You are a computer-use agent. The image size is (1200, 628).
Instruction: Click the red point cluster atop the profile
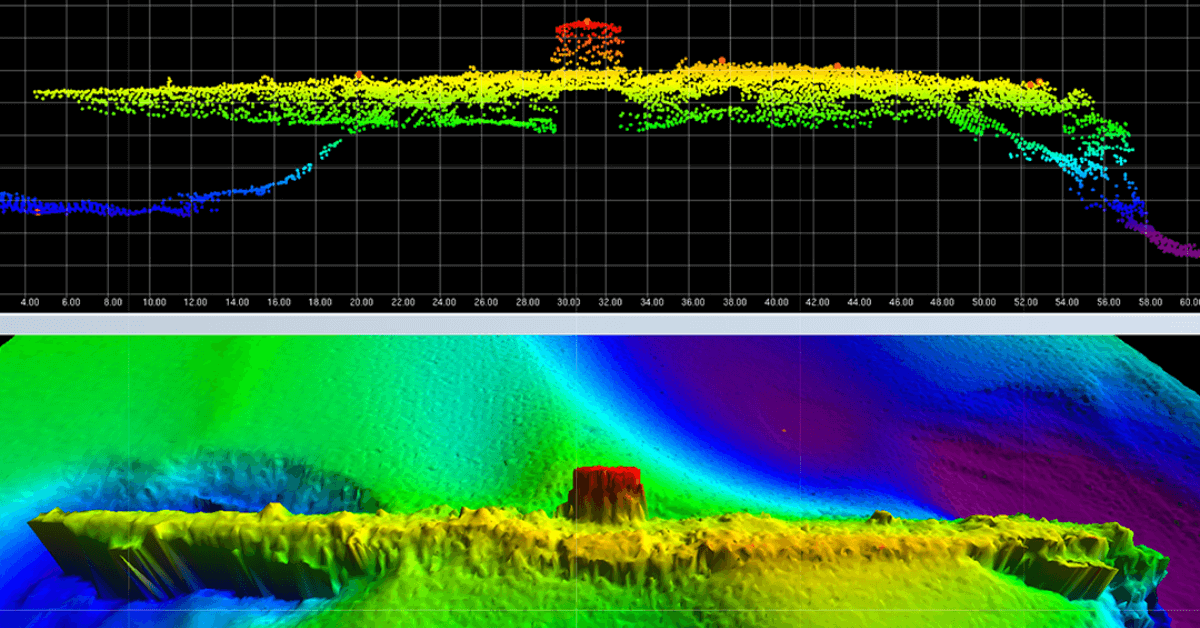586,28
